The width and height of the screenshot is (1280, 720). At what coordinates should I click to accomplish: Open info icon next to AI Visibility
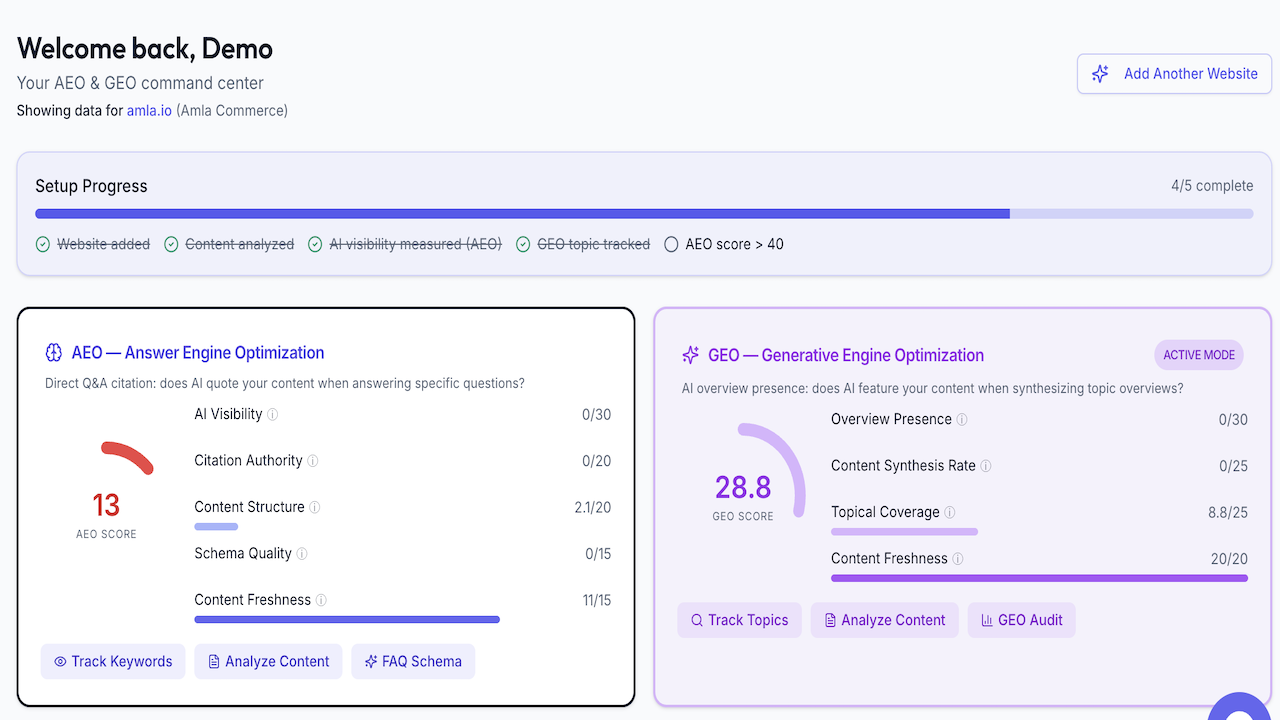pyautogui.click(x=273, y=414)
